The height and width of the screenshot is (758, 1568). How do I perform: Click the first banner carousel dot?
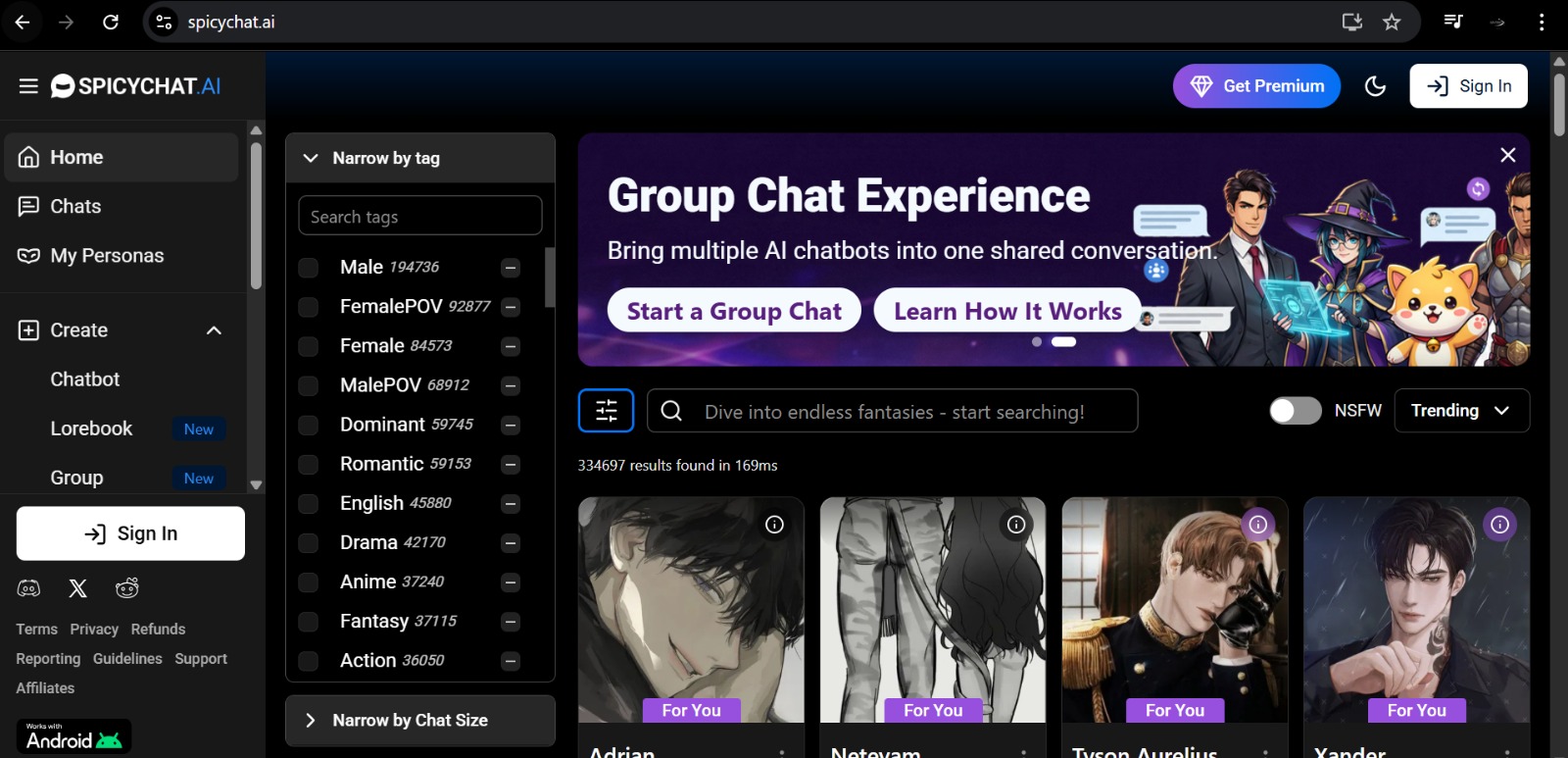(x=1037, y=342)
